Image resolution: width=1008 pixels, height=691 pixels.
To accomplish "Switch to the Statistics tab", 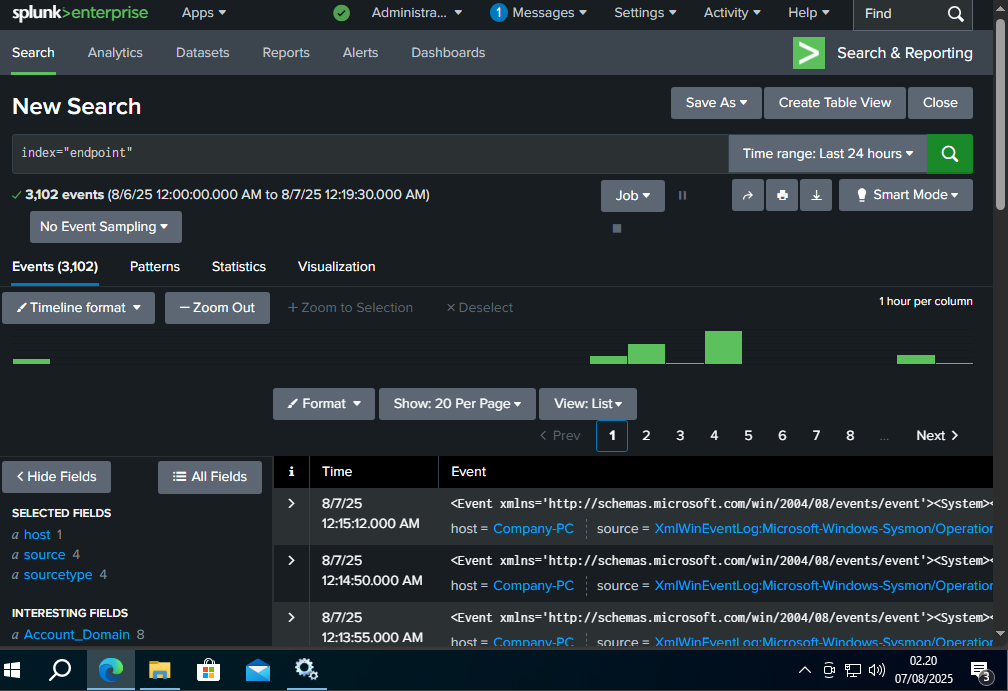I will pyautogui.click(x=238, y=267).
